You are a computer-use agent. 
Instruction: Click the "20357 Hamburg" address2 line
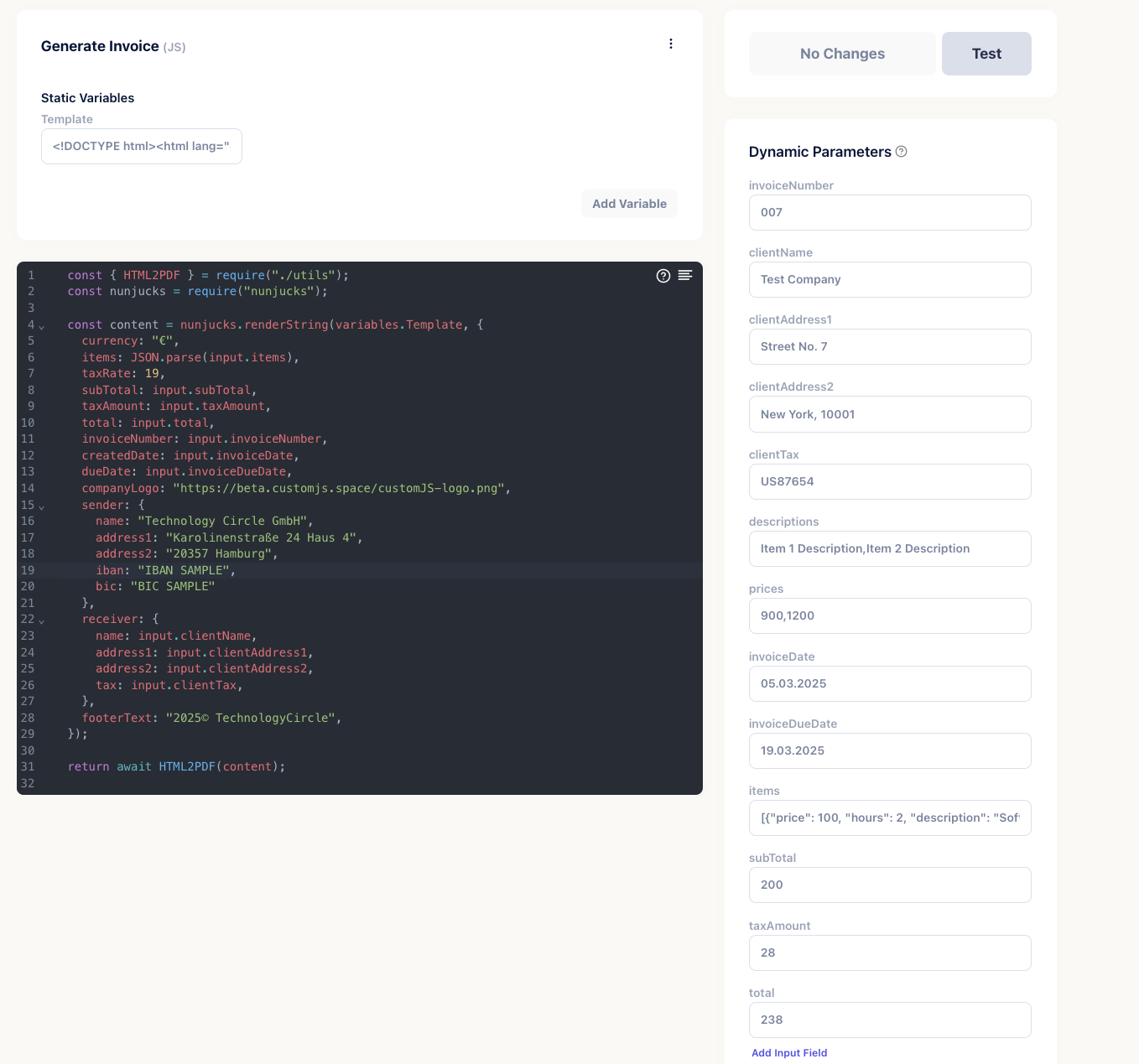tap(187, 553)
